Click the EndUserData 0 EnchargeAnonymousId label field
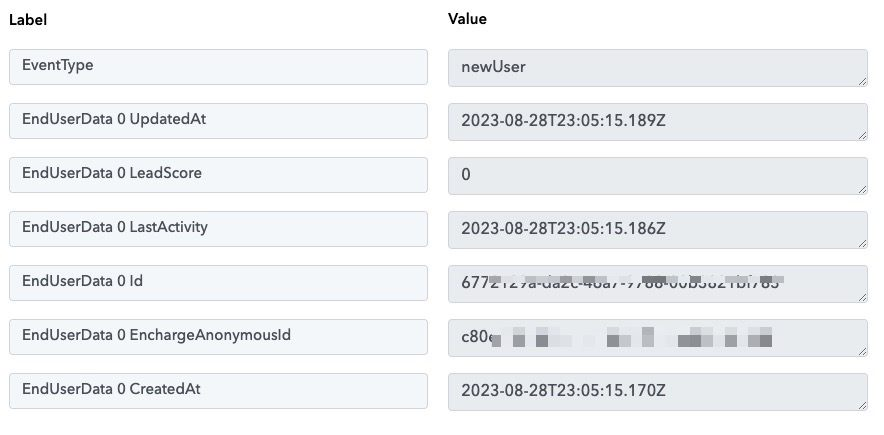This screenshot has height=435, width=884. point(218,337)
